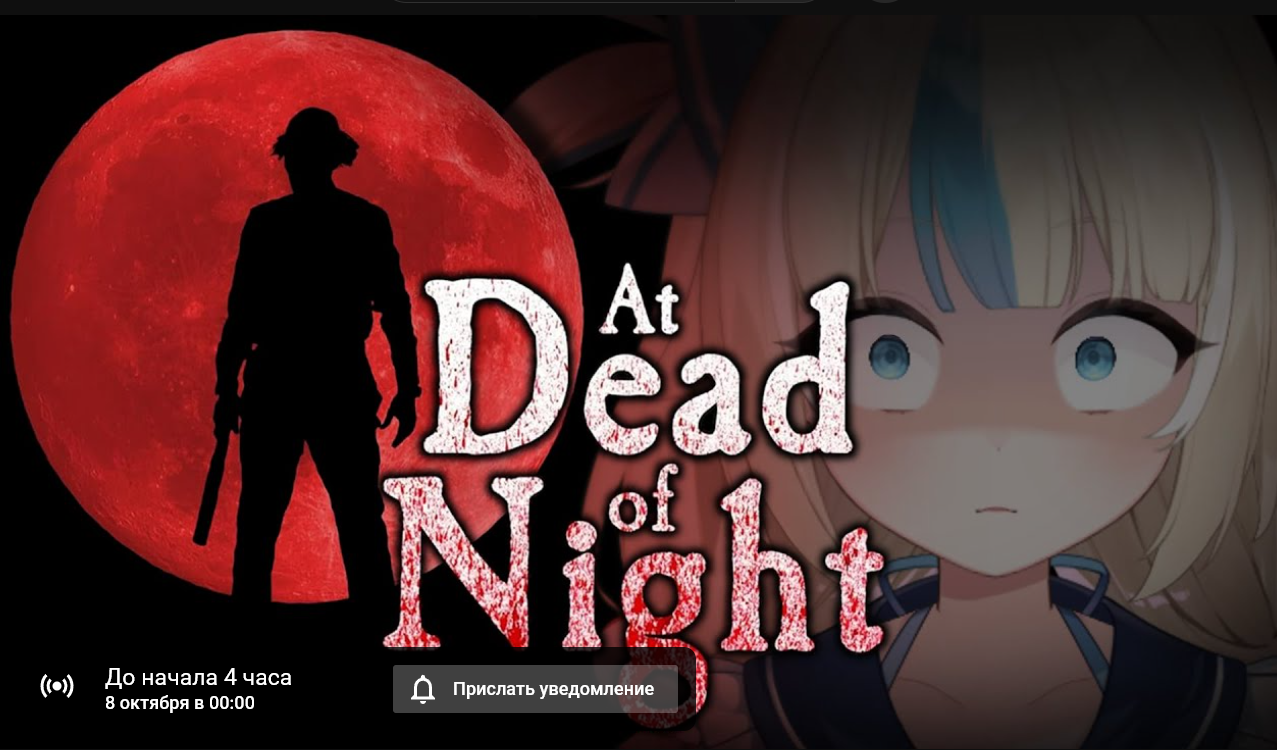Click the "До начала 4 часа" countdown text
This screenshot has height=750, width=1277.
point(198,677)
